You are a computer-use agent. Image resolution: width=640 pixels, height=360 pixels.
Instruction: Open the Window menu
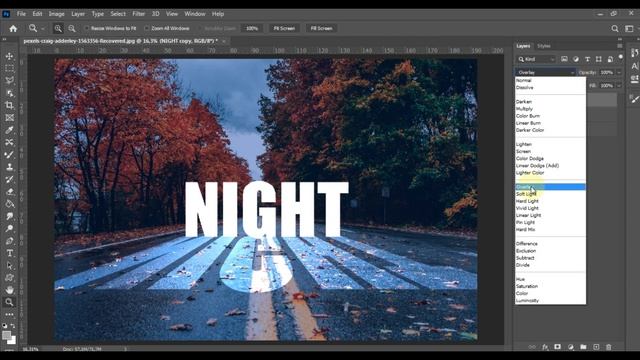pos(195,14)
